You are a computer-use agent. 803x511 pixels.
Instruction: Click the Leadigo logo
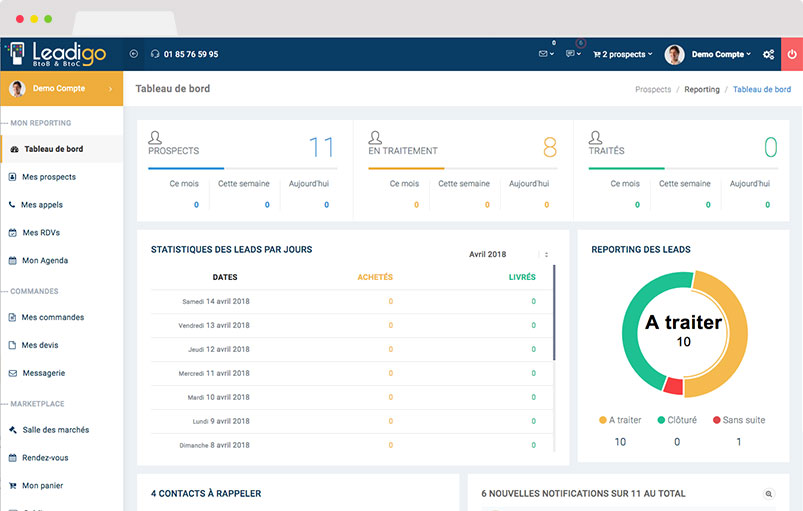(x=55, y=54)
